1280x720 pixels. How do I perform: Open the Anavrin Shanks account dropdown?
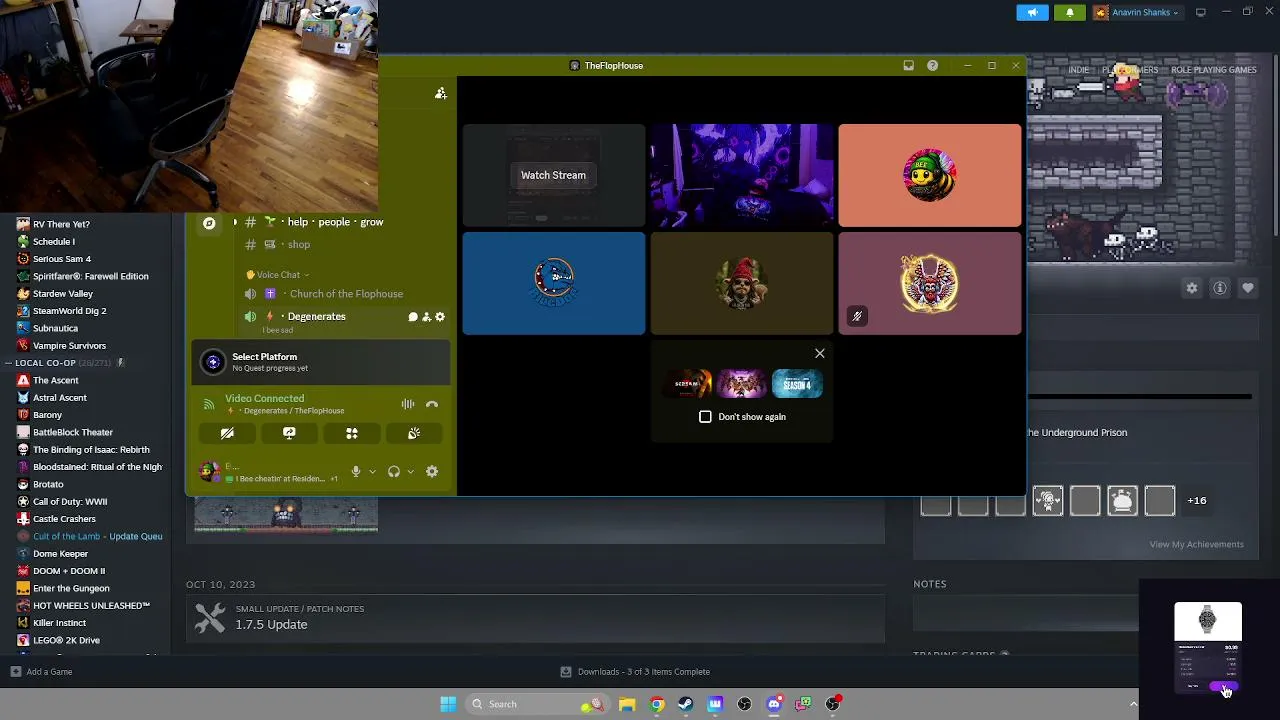[1136, 12]
